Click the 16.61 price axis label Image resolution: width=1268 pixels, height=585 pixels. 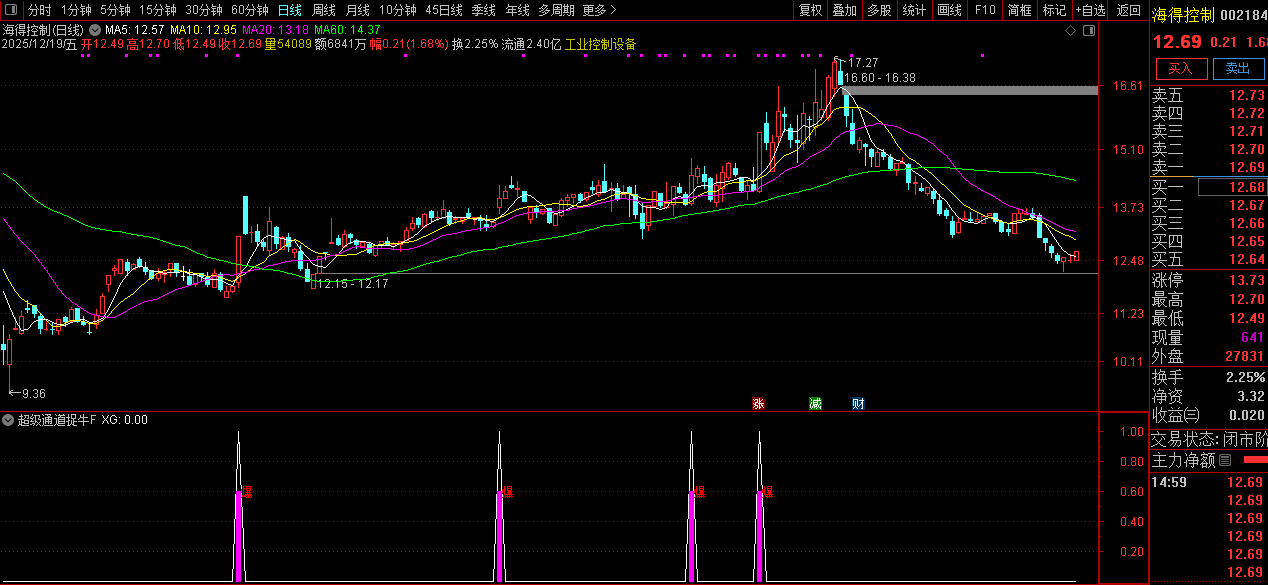coord(1127,87)
